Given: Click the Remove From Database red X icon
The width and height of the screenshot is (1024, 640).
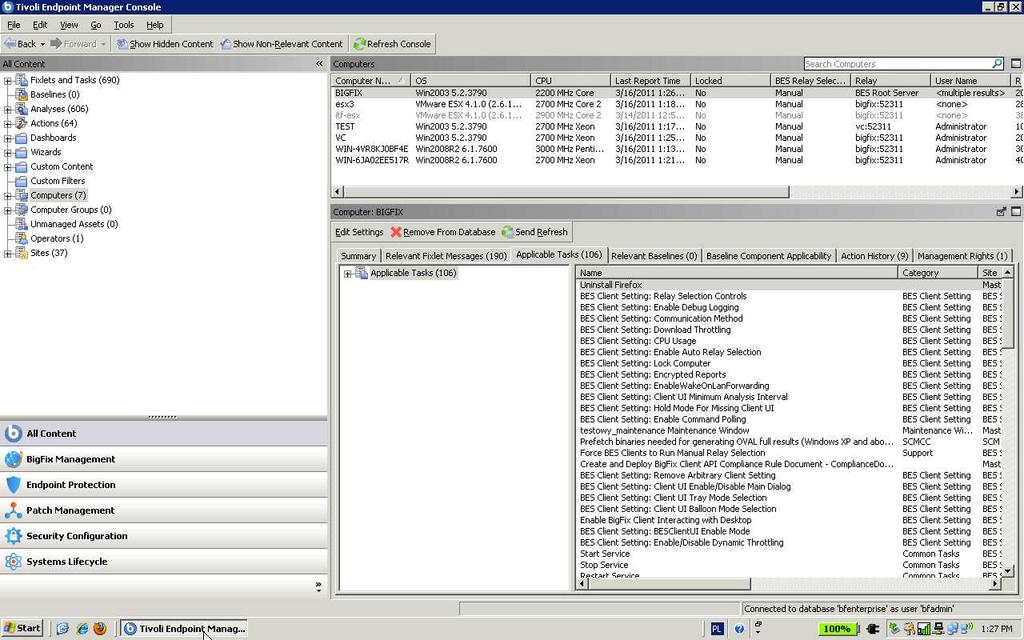Looking at the screenshot, I should coord(396,232).
